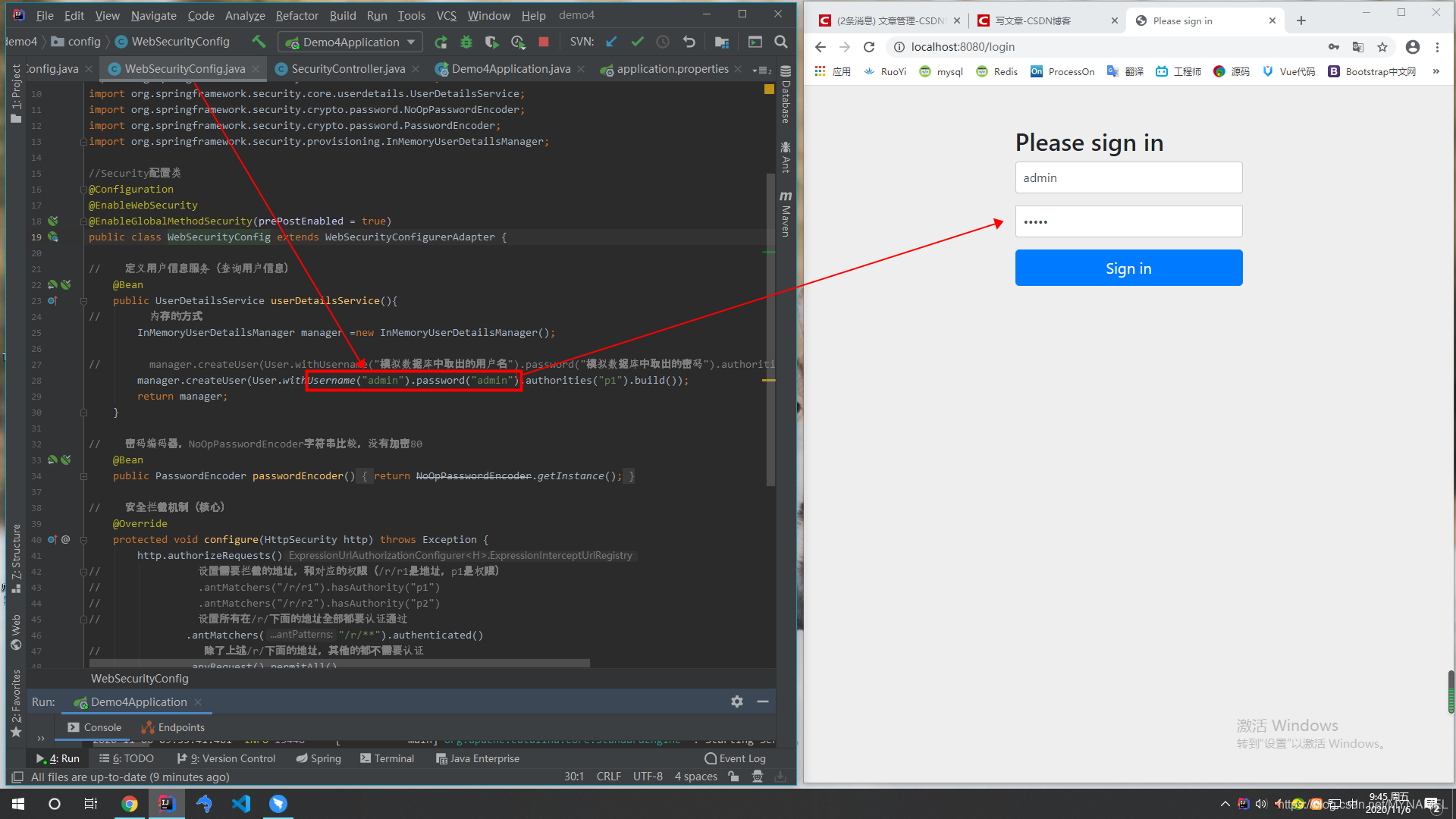Image resolution: width=1456 pixels, height=819 pixels.
Task: Click SVN Update Project blue arrow
Action: pos(611,42)
